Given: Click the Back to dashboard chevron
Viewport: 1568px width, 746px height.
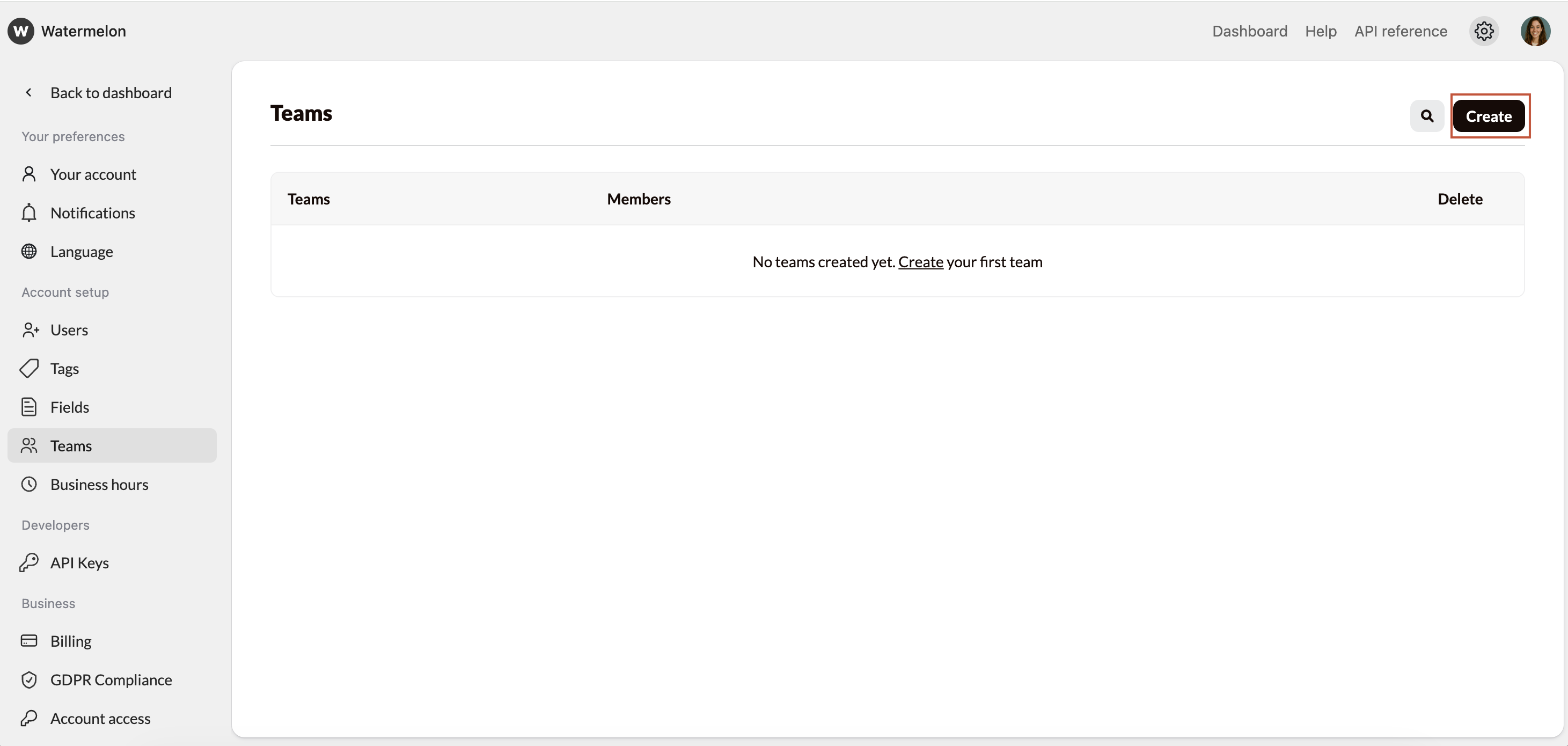Looking at the screenshot, I should (28, 92).
